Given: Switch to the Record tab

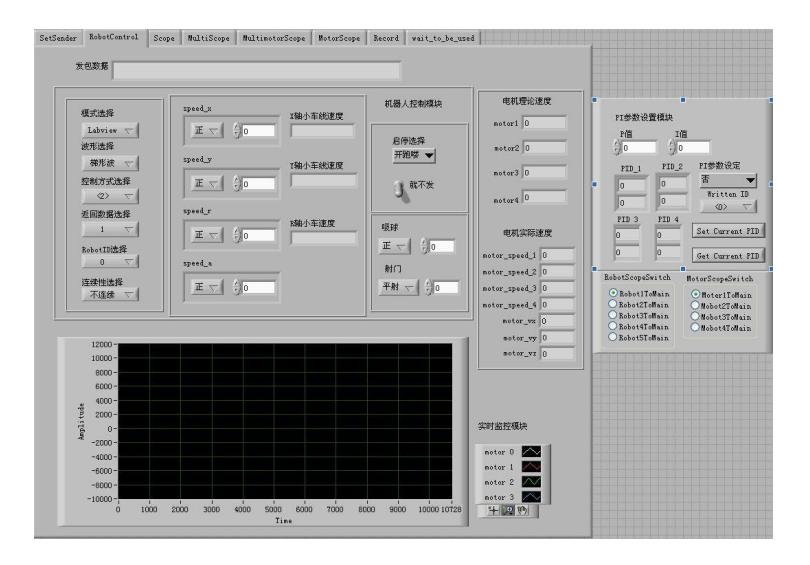Looking at the screenshot, I should tap(386, 38).
